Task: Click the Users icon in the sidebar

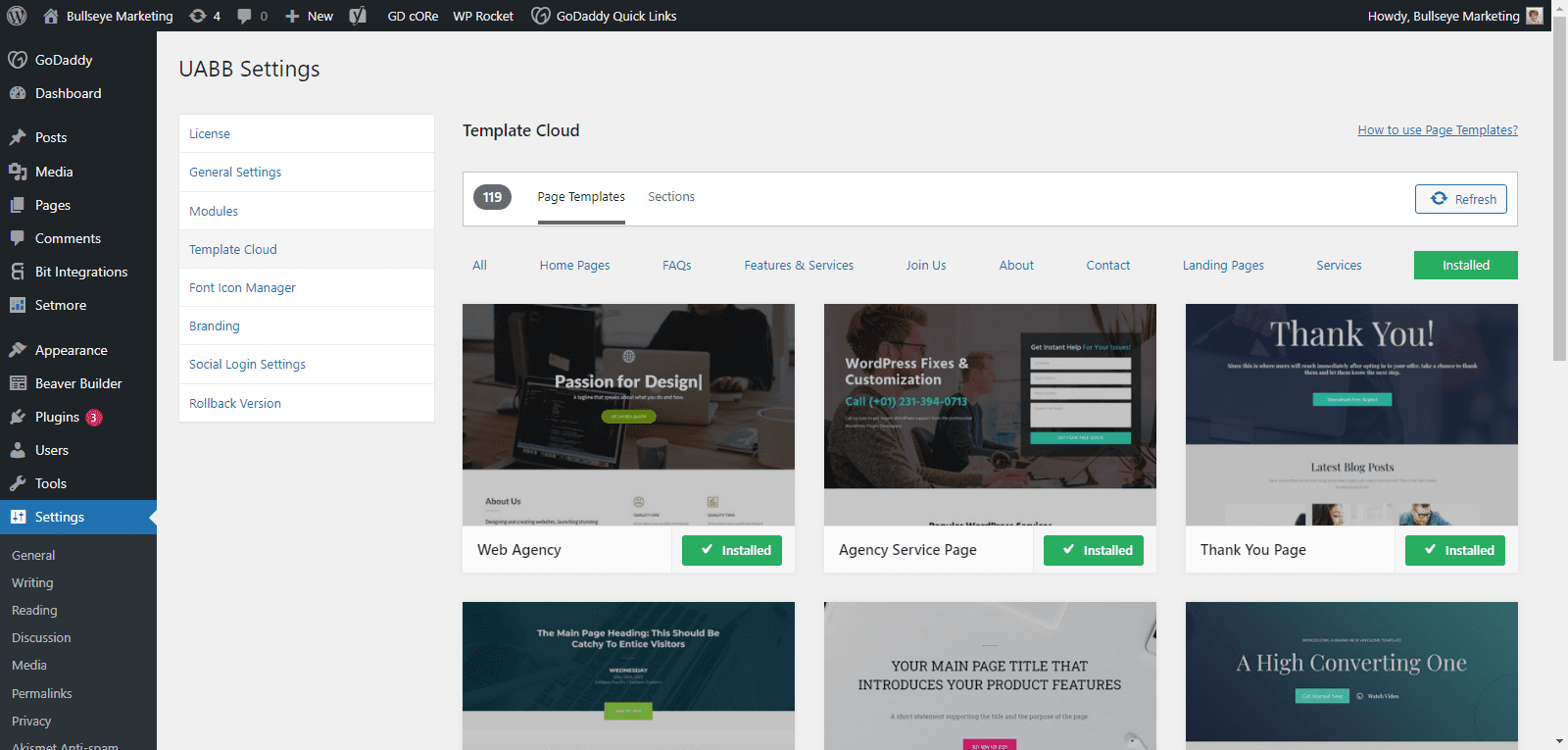Action: click(x=17, y=450)
